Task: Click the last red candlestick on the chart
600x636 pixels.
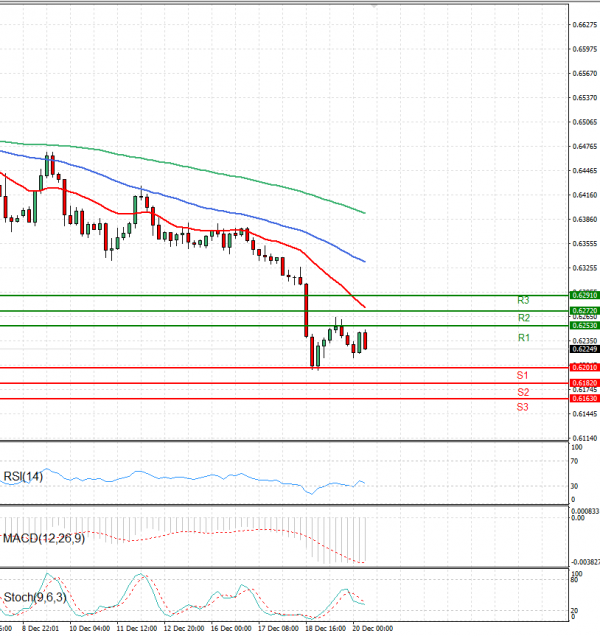Action: [365, 340]
